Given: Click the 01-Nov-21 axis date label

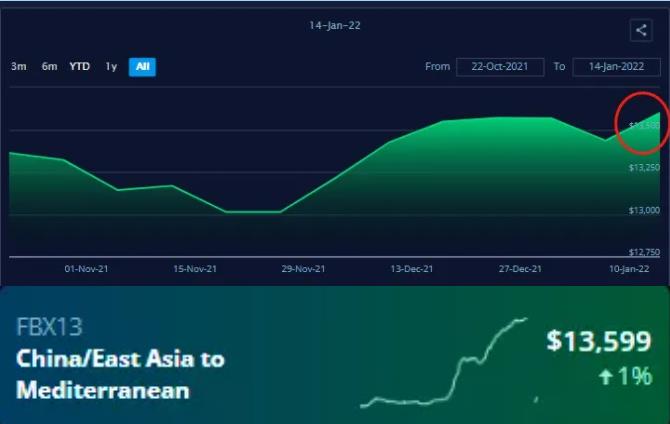Looking at the screenshot, I should click(85, 269).
